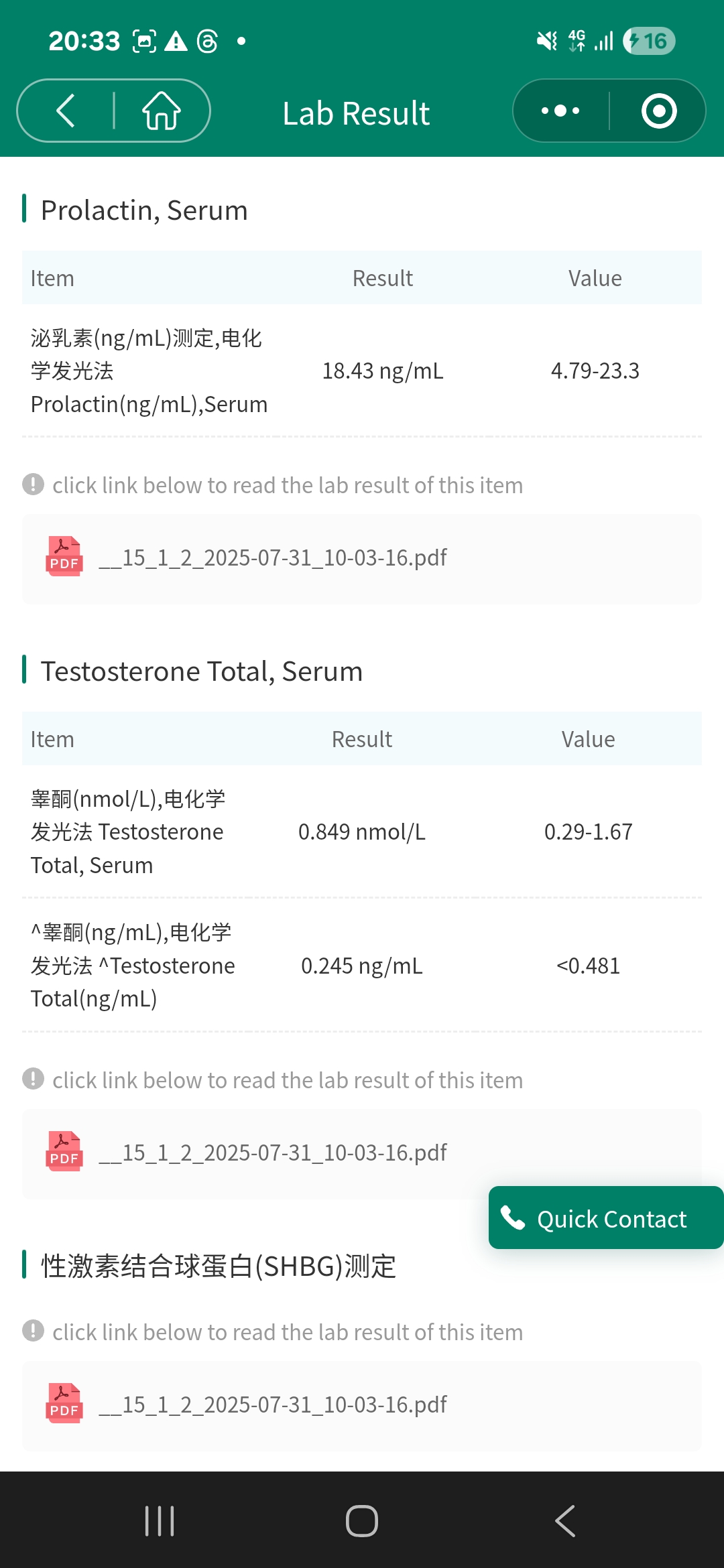Screen dimensions: 724x1568
Task: Select the 0.849 nmol/L testosterone result
Action: click(362, 832)
